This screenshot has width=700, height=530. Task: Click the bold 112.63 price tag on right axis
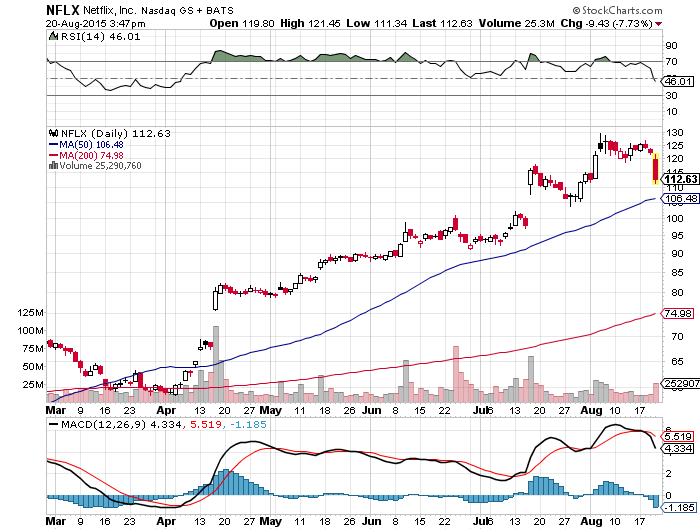coord(680,179)
